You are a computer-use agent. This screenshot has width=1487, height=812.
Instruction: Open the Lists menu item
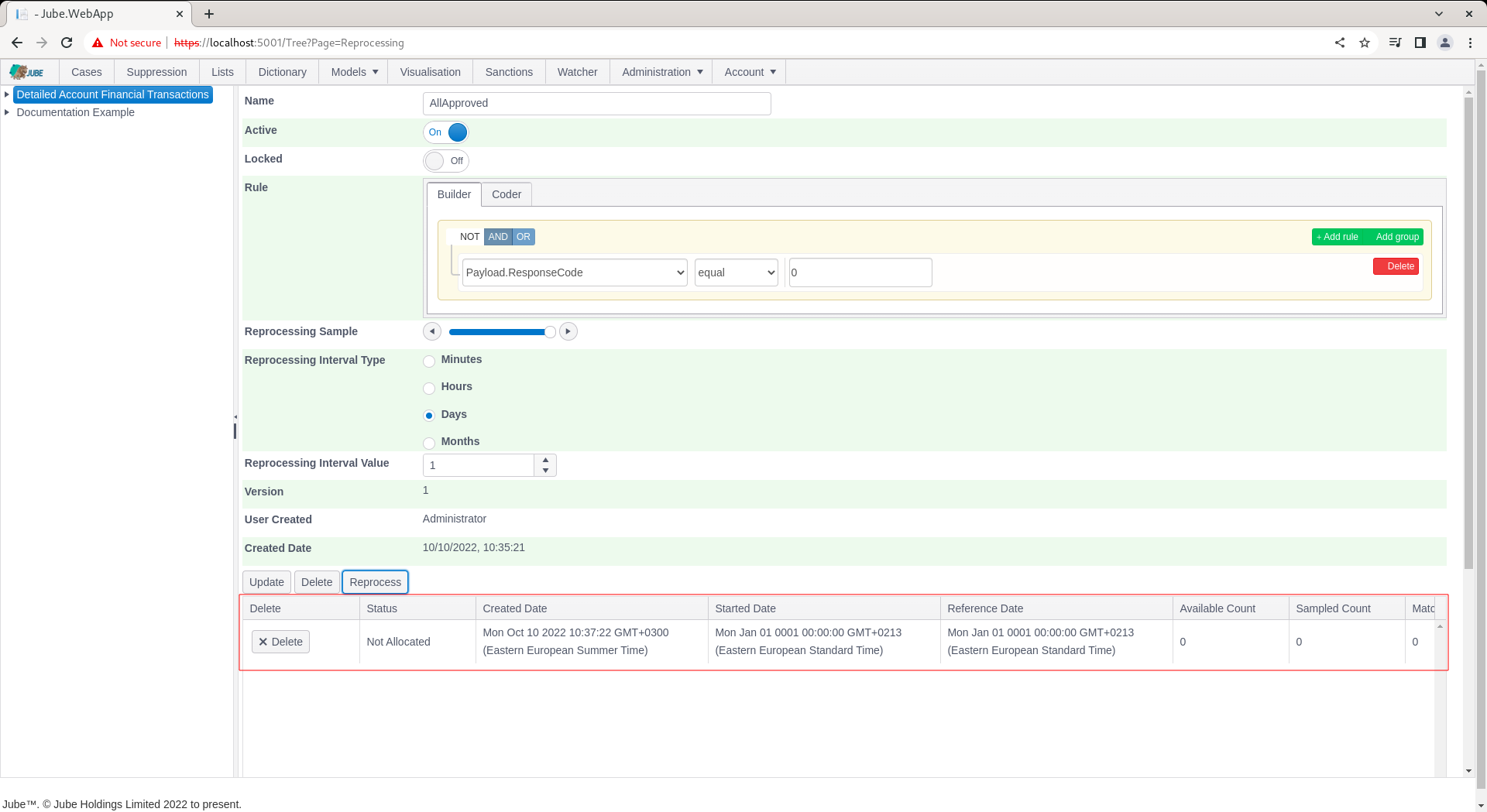222,72
